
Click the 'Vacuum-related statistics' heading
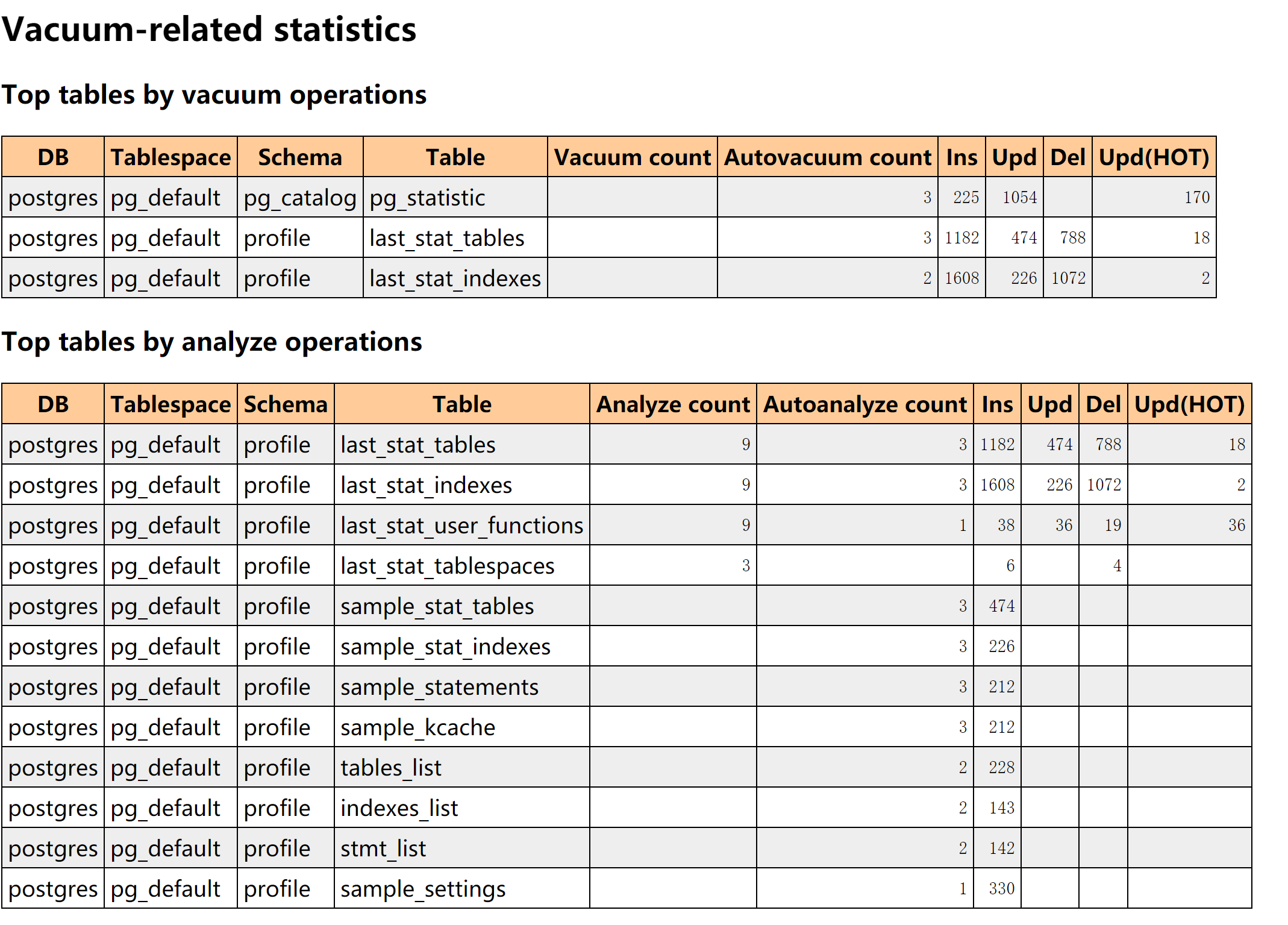click(x=209, y=29)
